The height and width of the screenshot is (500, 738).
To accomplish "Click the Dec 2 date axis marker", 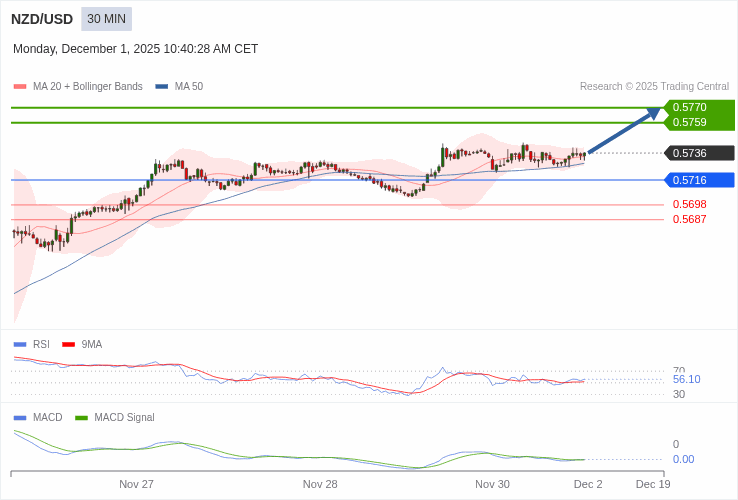I will pyautogui.click(x=588, y=484).
